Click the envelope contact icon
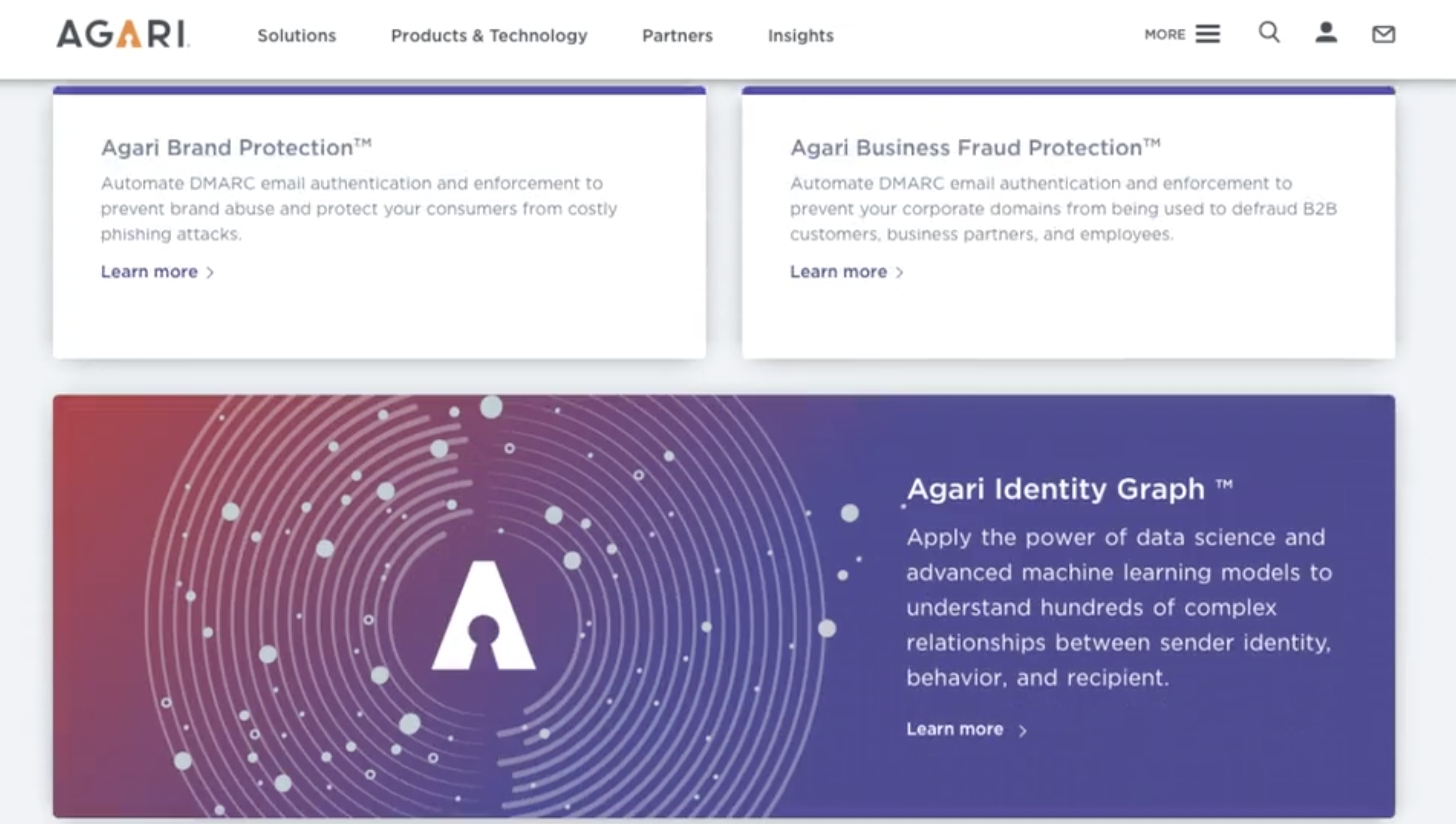1456x824 pixels. coord(1383,34)
